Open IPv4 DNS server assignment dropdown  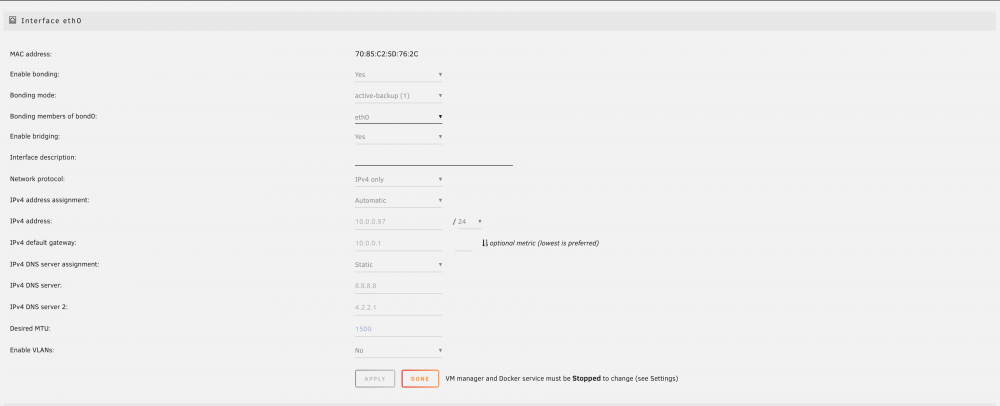point(399,265)
